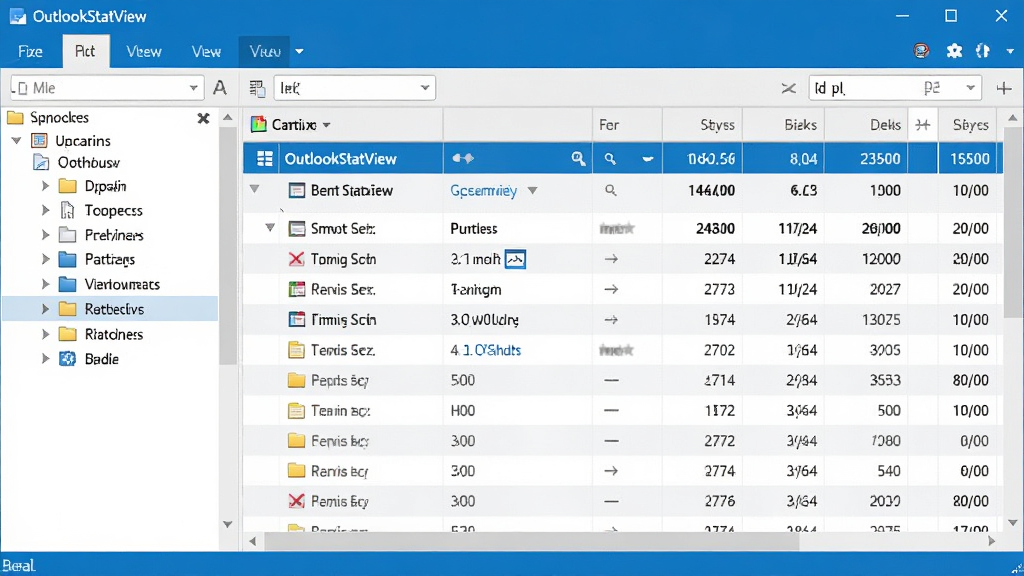This screenshot has width=1024, height=576.
Task: Click the chart icon in Tomig Scin row
Action: (515, 259)
